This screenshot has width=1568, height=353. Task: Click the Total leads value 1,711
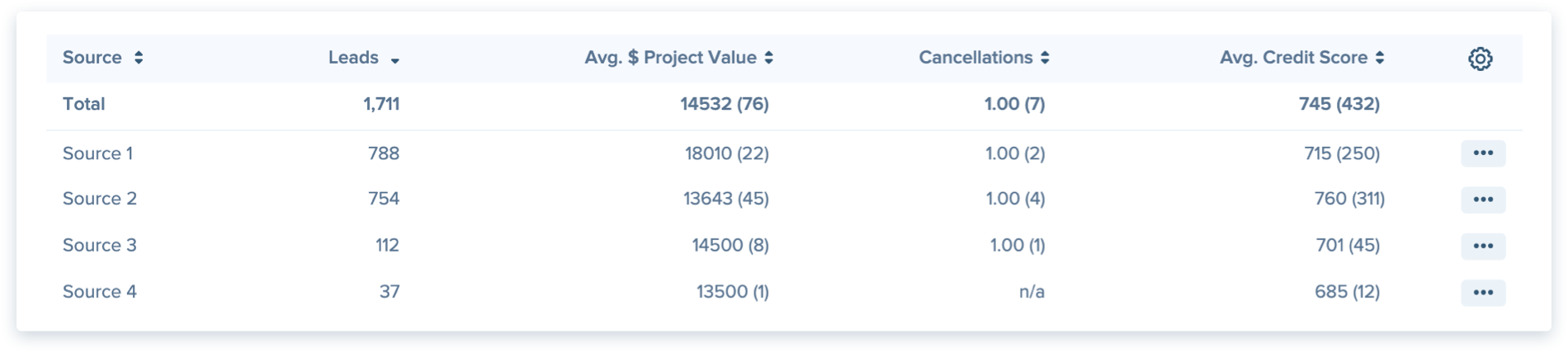pyautogui.click(x=381, y=104)
